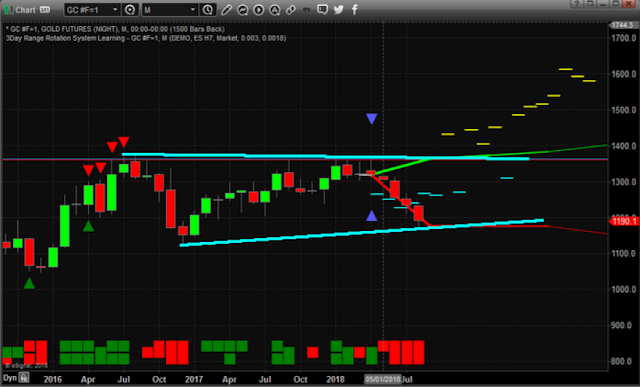
Task: Click the 2016 label on the time axis
Action: (53, 379)
